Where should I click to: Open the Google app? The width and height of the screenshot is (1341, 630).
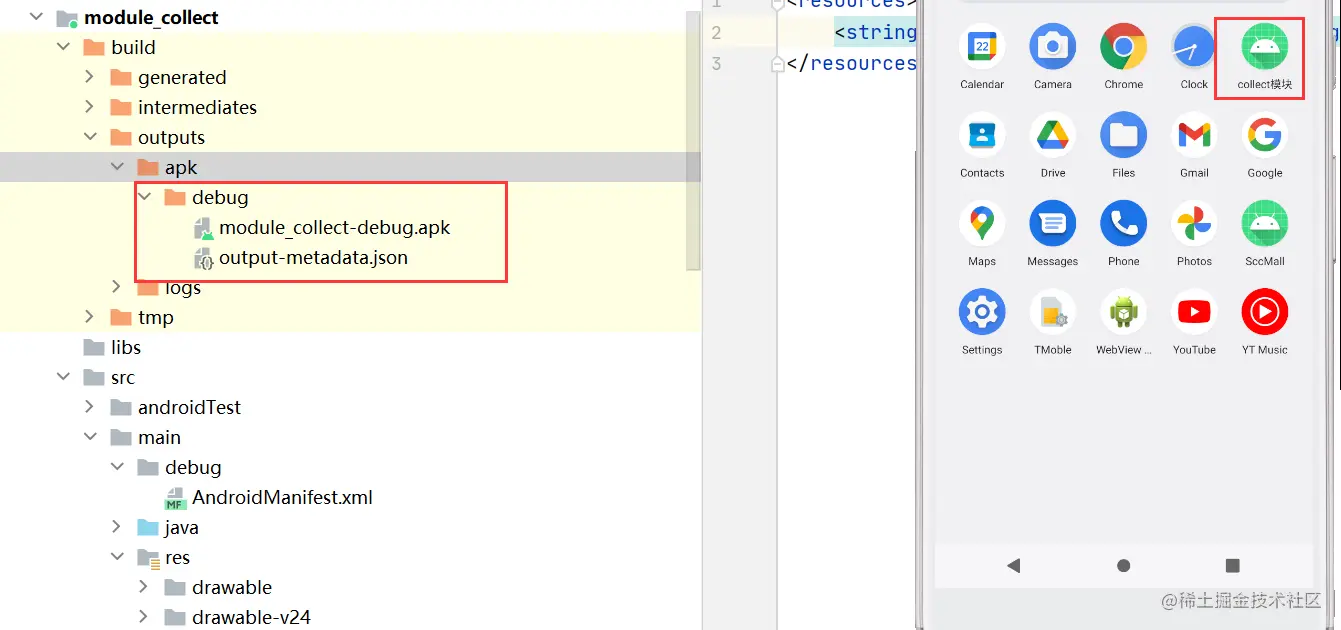click(1264, 136)
